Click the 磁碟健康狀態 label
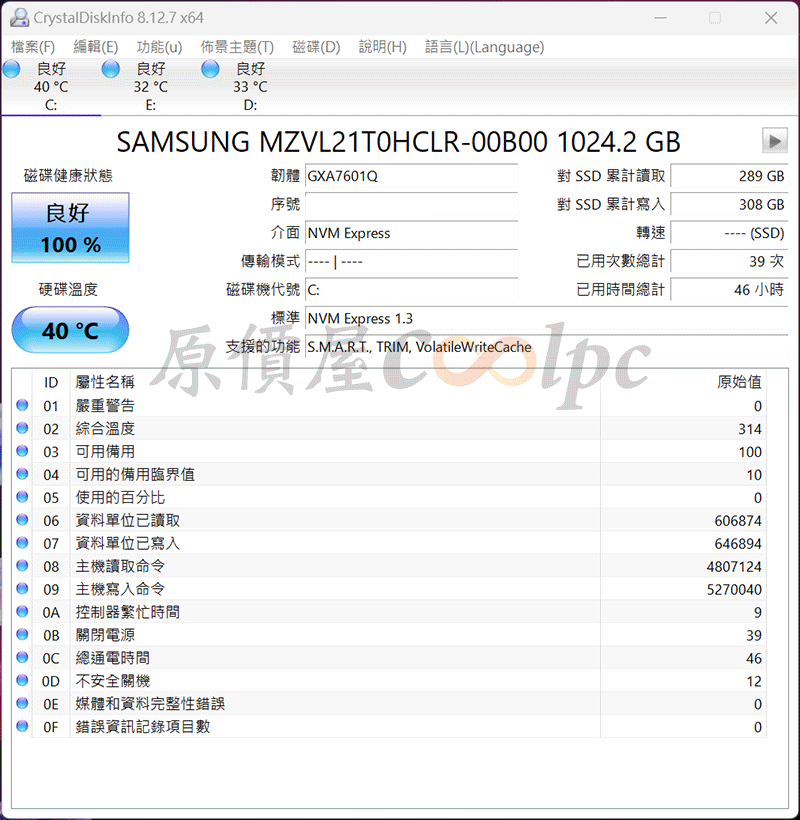The height and width of the screenshot is (820, 800). click(68, 175)
